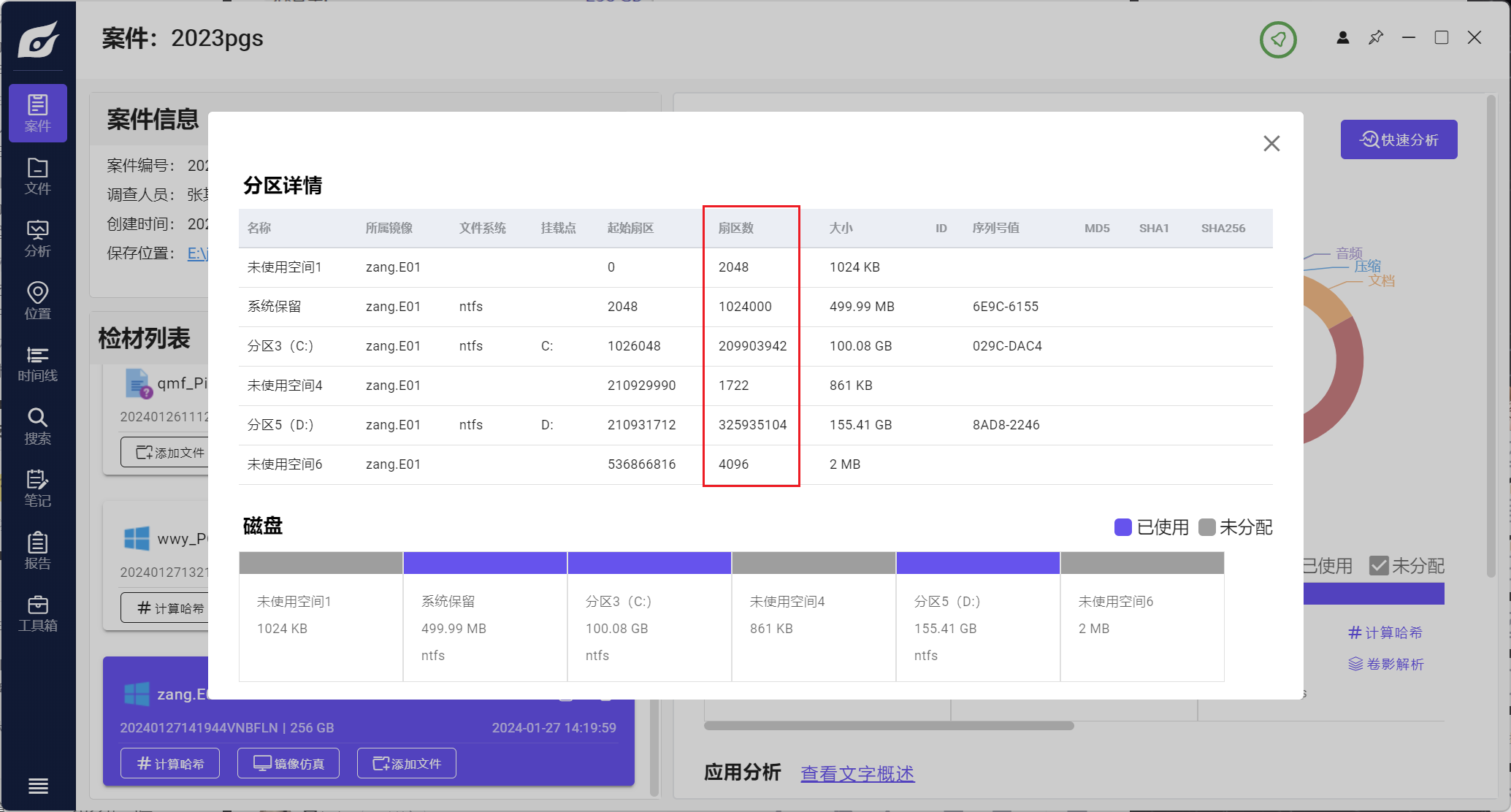Viewport: 1511px width, 812px height.
Task: Open the 保存位置 path link
Action: click(x=198, y=253)
